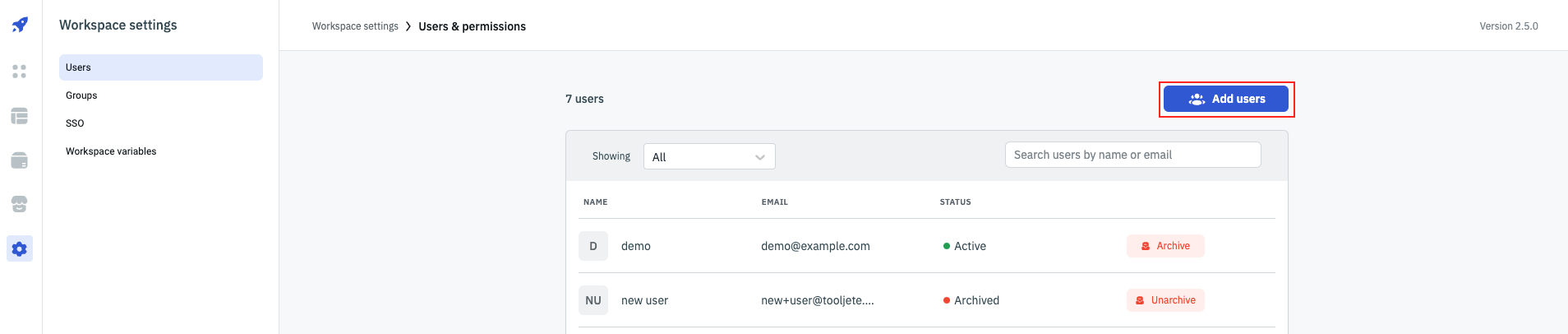Click the new user's NU avatar

(593, 300)
